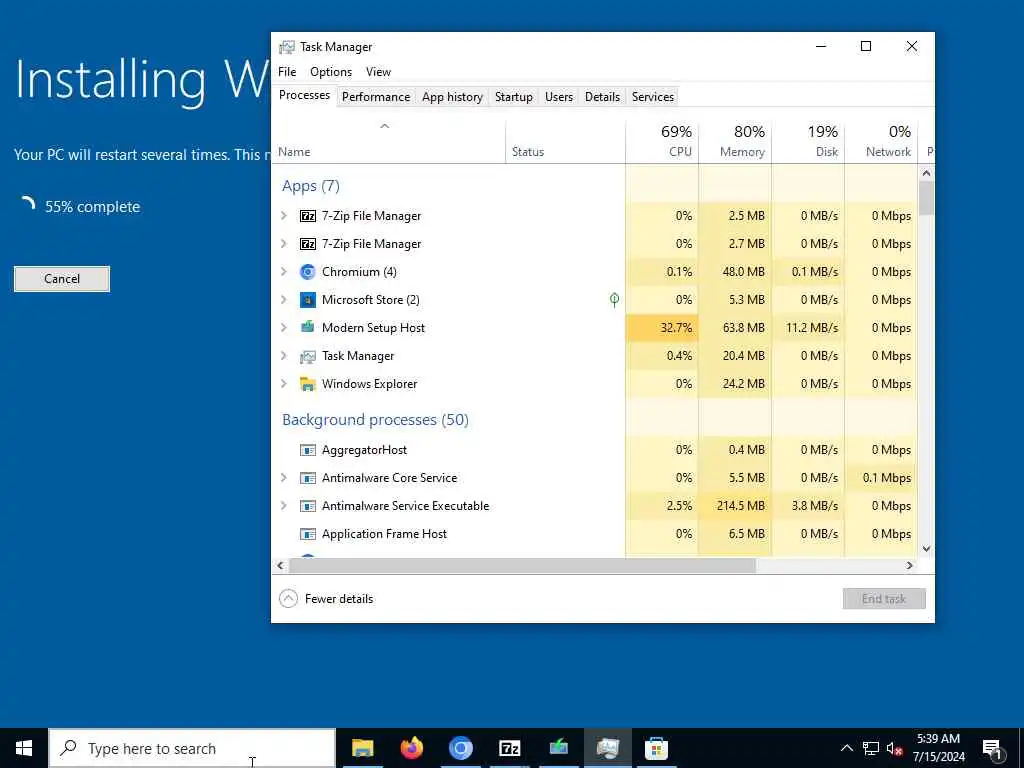Switch to the Details tab
Screen dimensions: 1024x768
coord(602,97)
